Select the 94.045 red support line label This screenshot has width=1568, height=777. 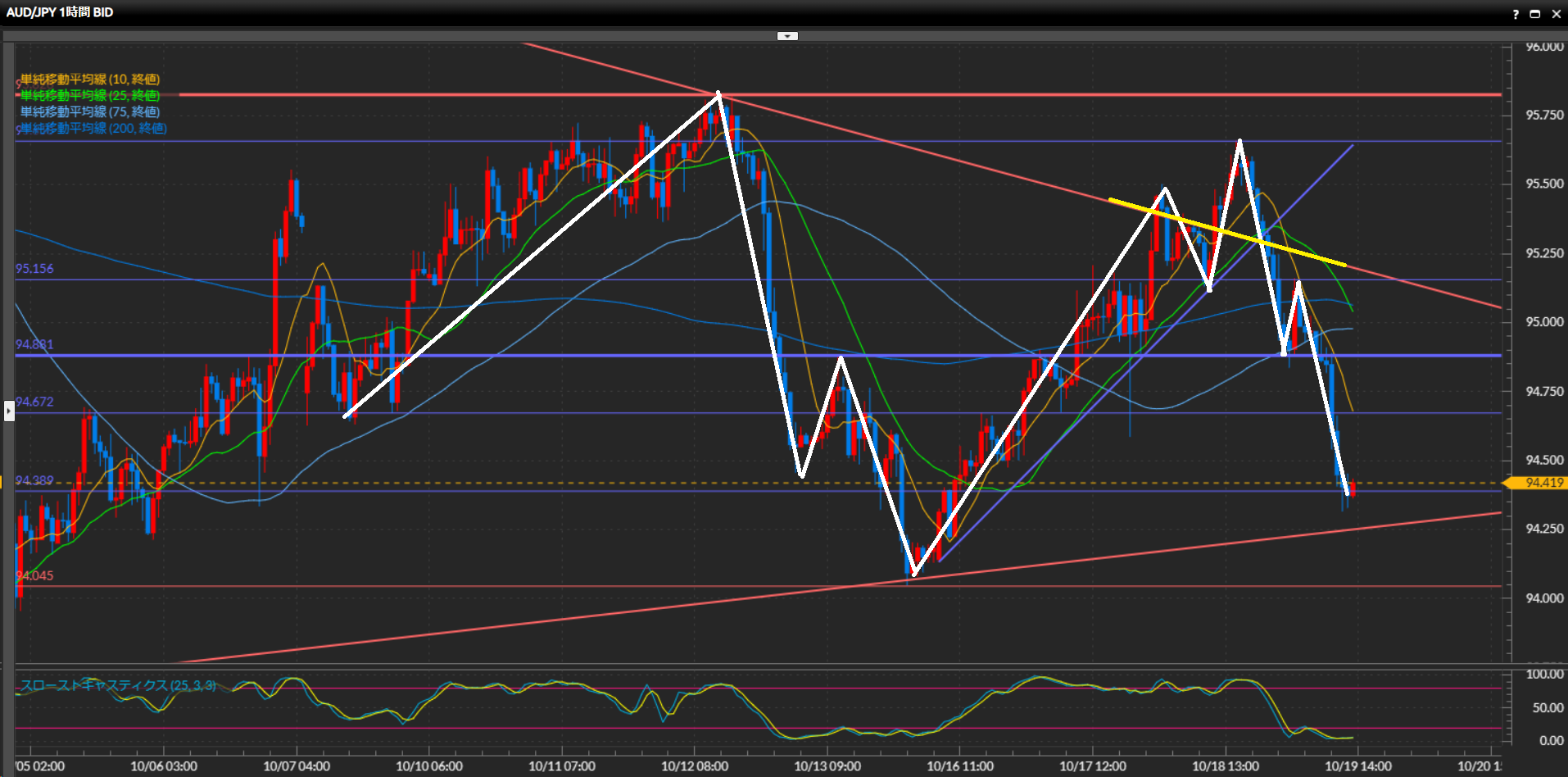click(34, 576)
